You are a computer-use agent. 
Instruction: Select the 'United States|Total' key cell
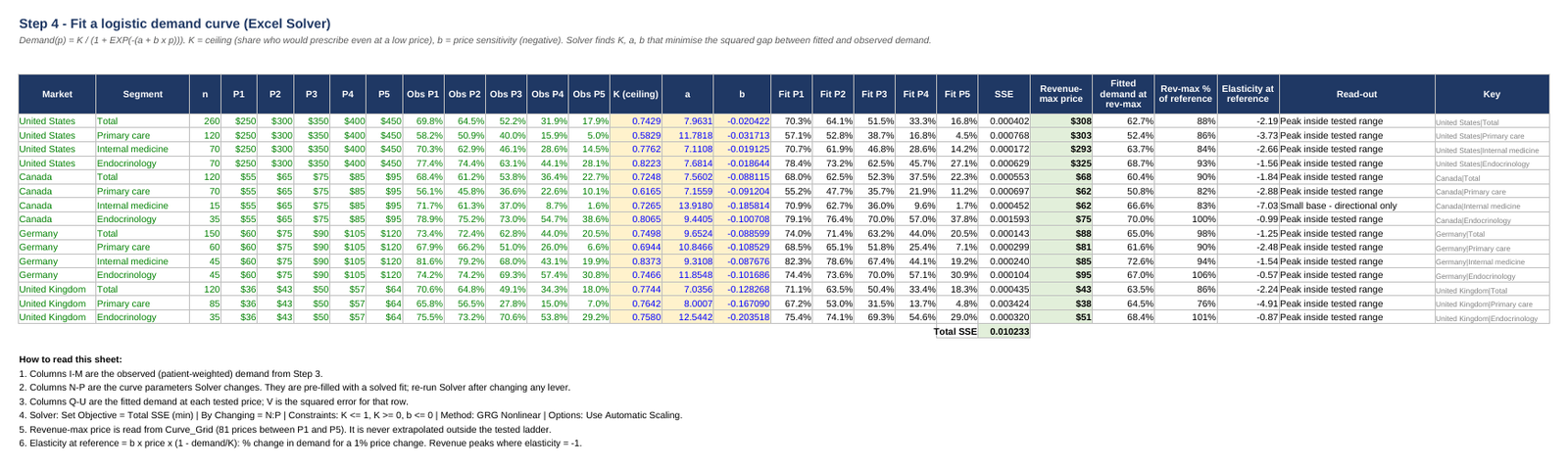[x=1492, y=122]
